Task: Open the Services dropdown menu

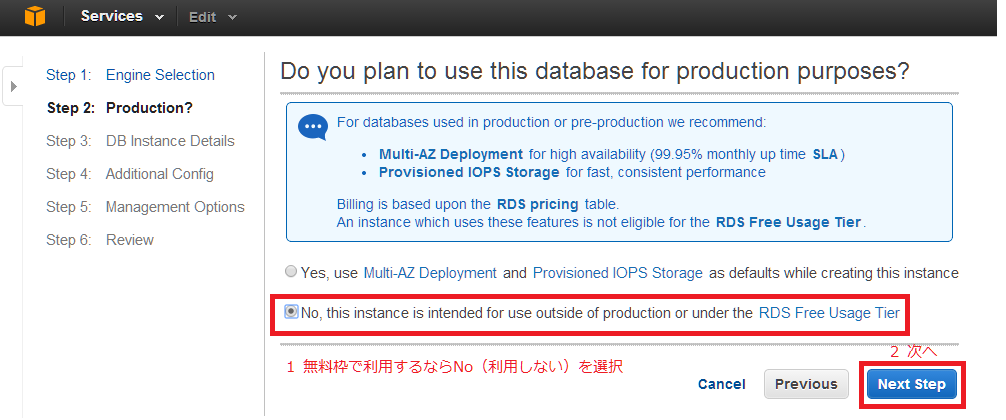Action: coord(125,17)
